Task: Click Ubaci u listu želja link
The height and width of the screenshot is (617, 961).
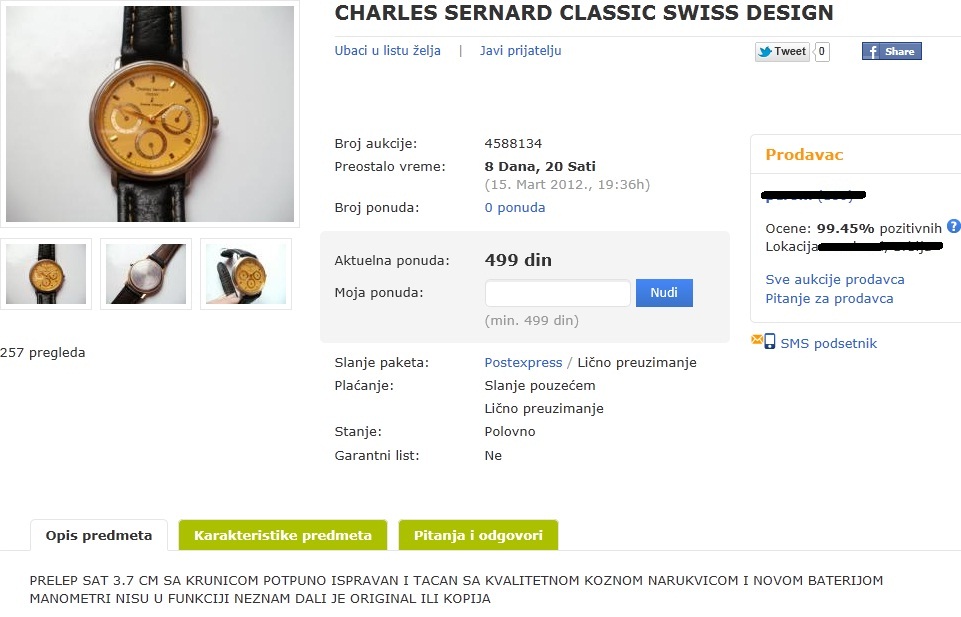Action: click(x=387, y=51)
